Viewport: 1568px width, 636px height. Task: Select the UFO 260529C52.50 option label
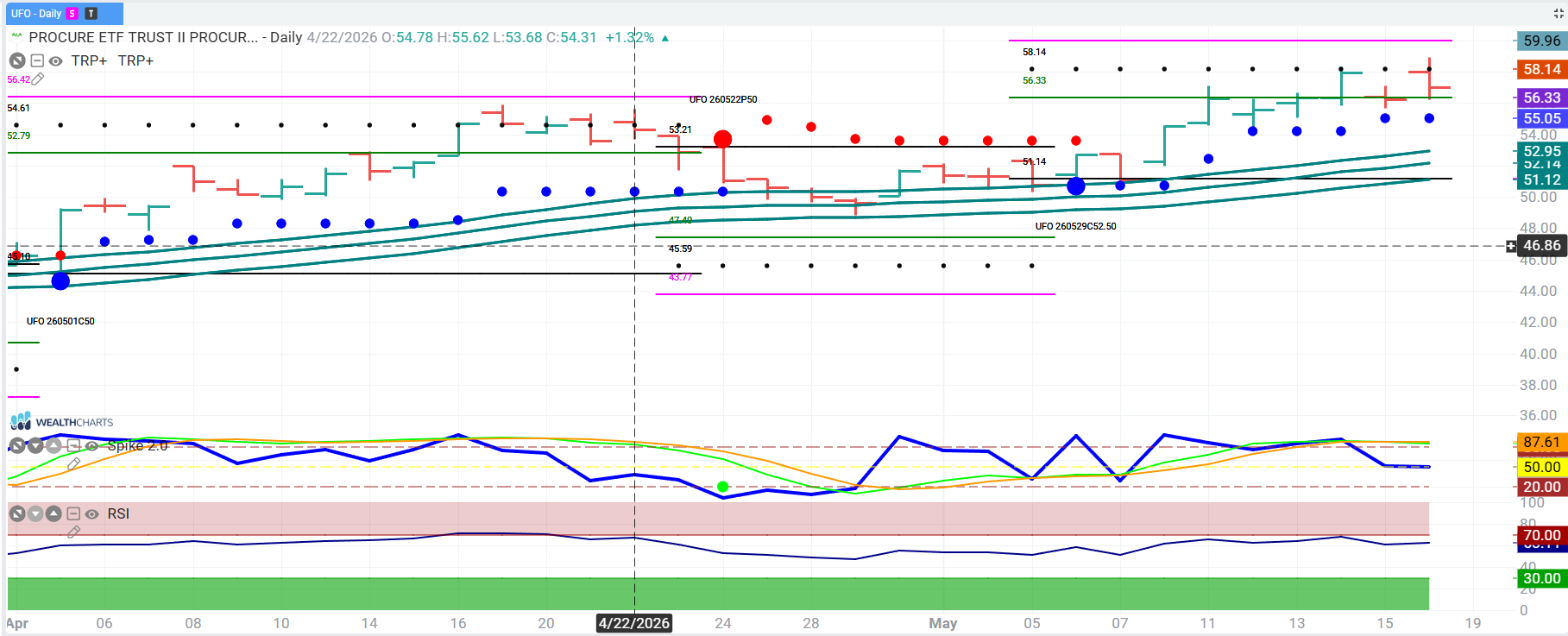pos(1075,226)
